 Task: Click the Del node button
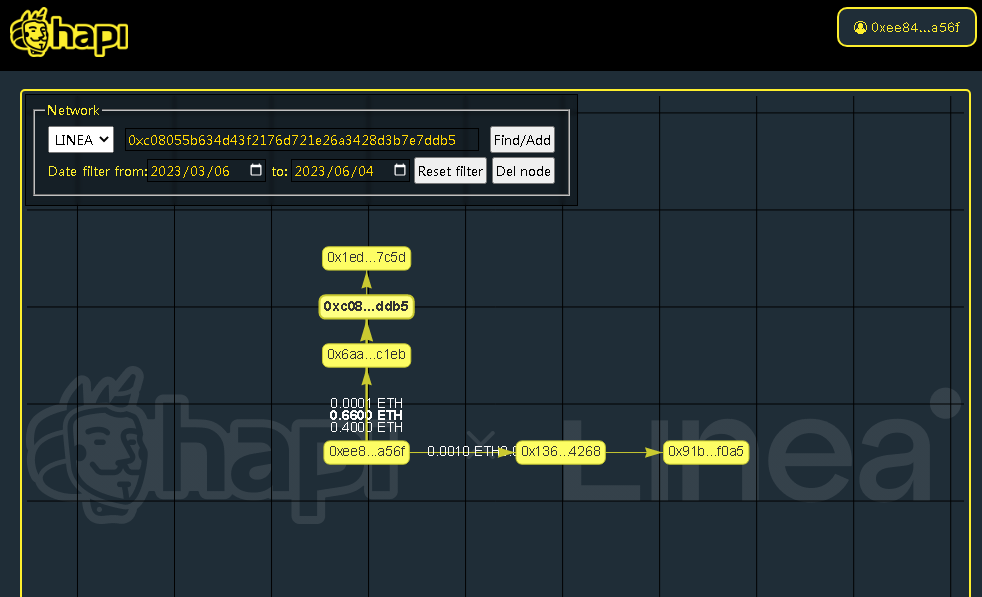click(x=524, y=171)
